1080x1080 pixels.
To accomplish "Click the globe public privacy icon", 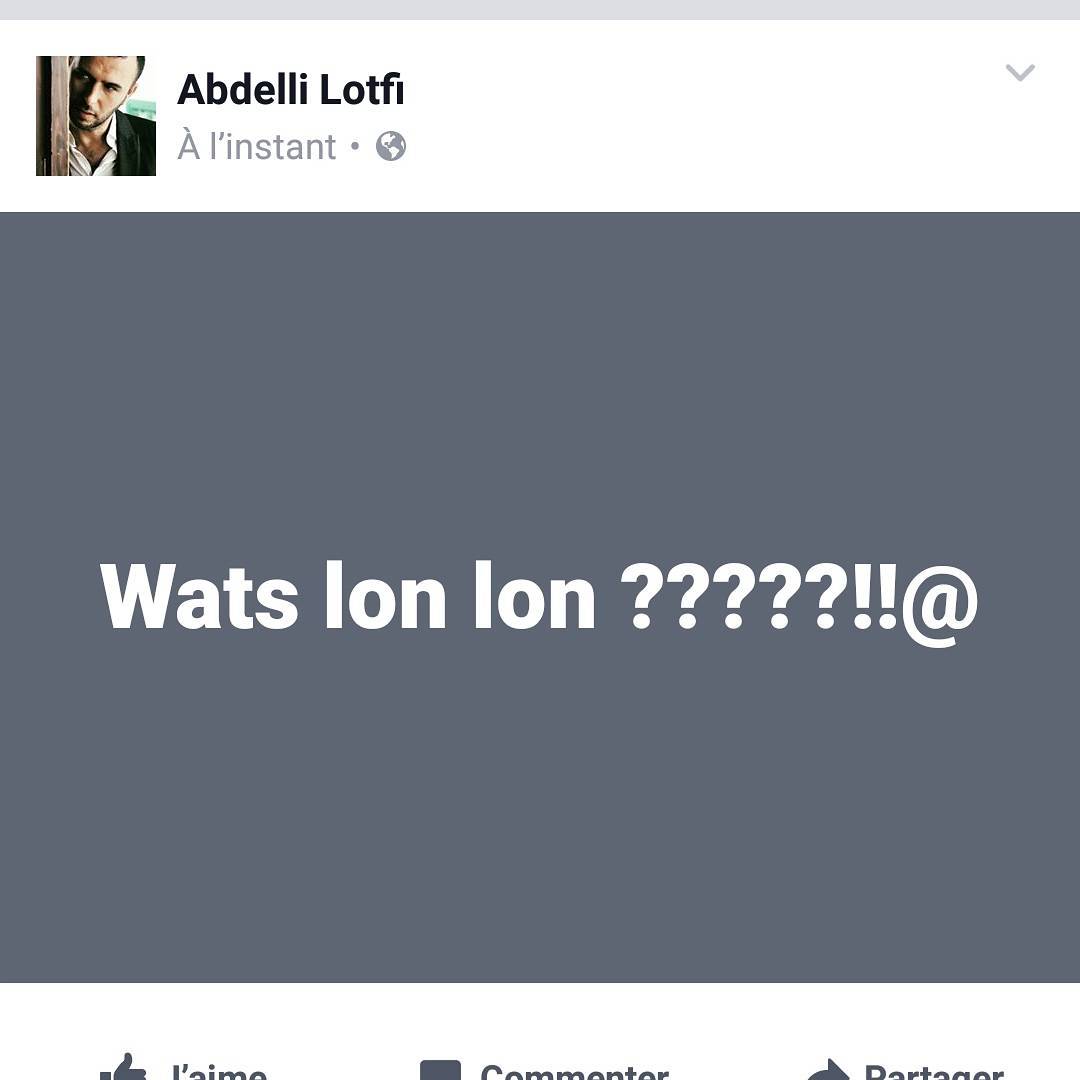I will point(391,146).
